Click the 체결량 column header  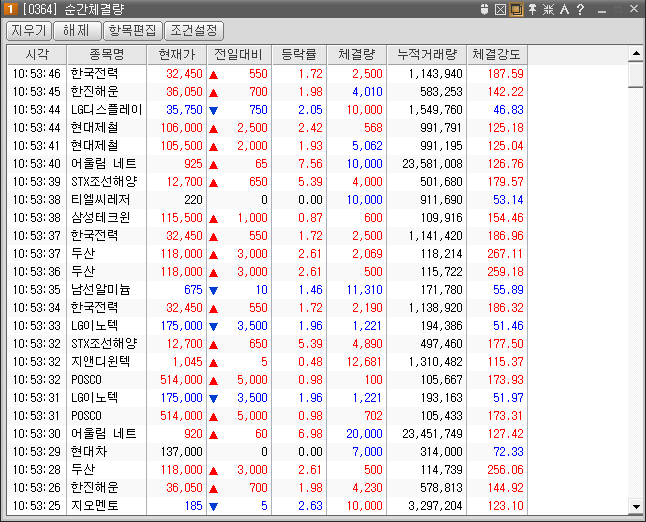point(357,55)
